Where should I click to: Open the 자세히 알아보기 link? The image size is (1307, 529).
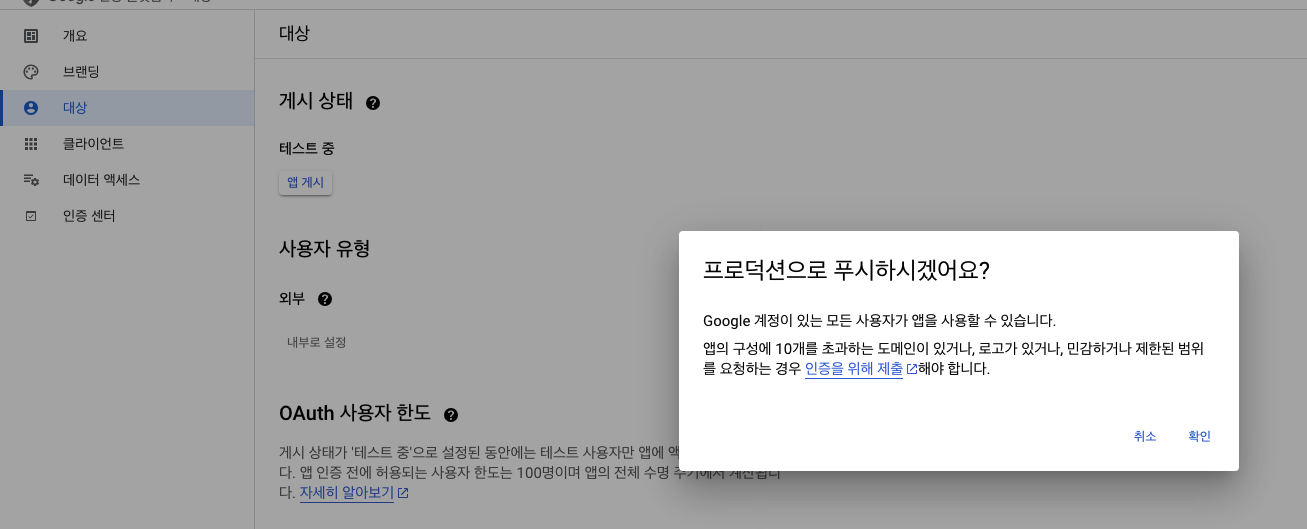click(x=346, y=493)
